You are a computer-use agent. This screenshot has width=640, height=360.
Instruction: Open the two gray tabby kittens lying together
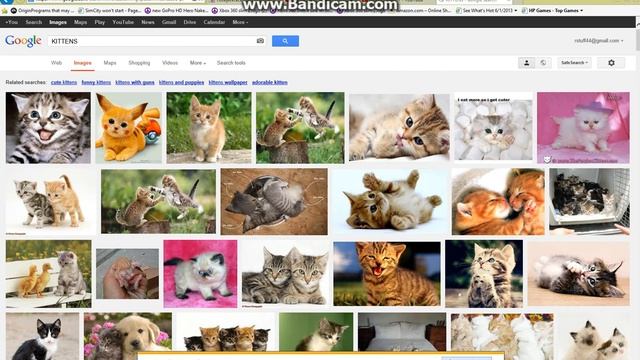285,274
